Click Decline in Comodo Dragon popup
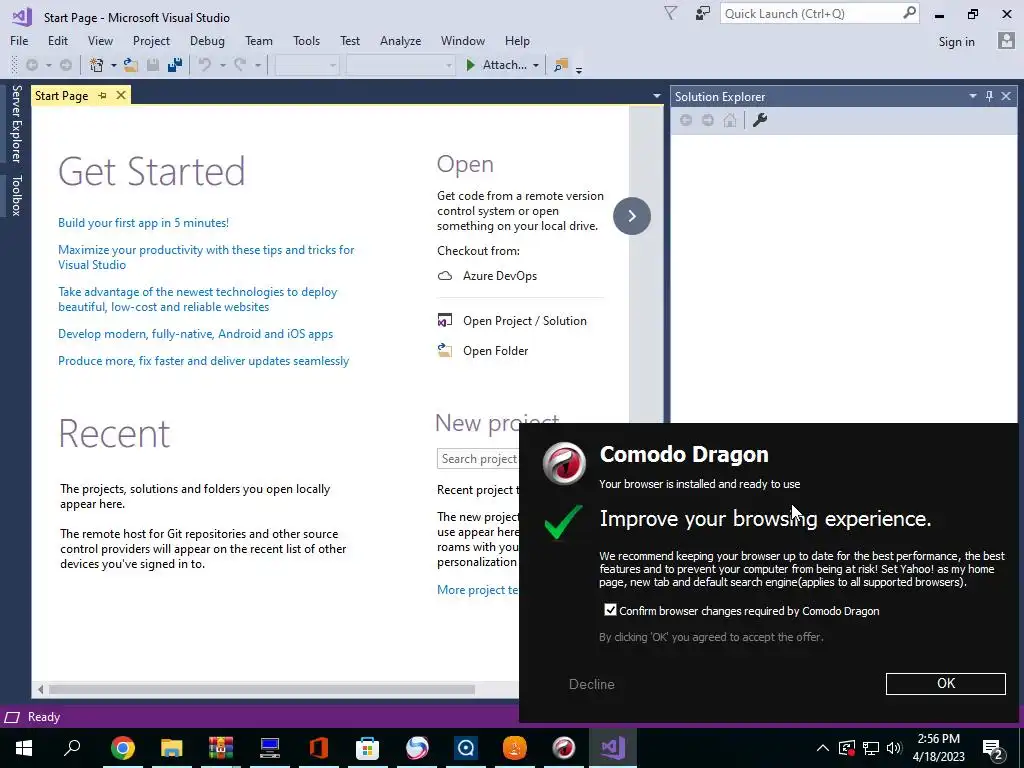Screen dimensions: 1024x768 pyautogui.click(x=591, y=684)
